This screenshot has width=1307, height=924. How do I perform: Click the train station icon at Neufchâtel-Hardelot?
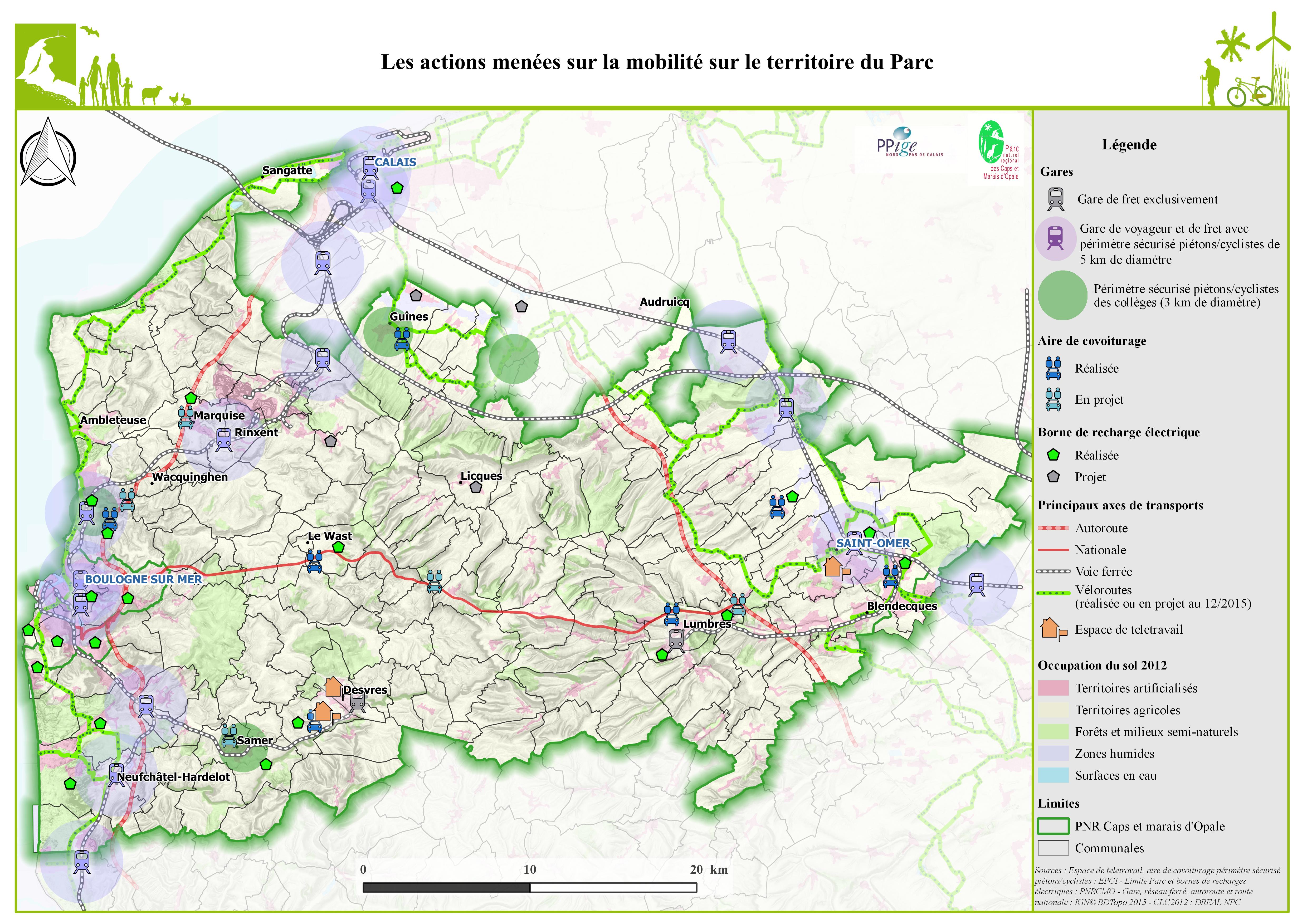(116, 775)
